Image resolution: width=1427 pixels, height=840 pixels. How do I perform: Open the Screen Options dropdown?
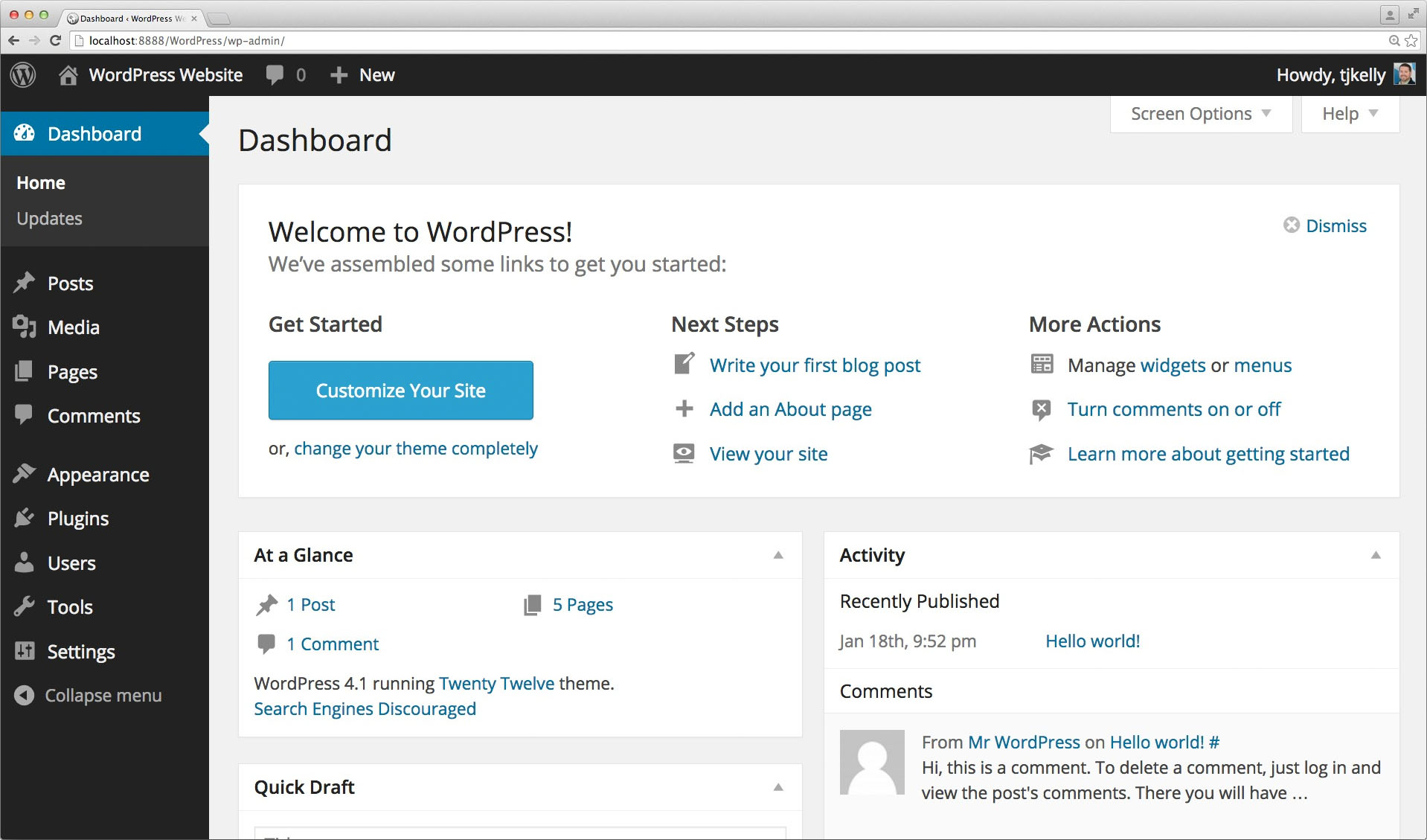[x=1201, y=114]
